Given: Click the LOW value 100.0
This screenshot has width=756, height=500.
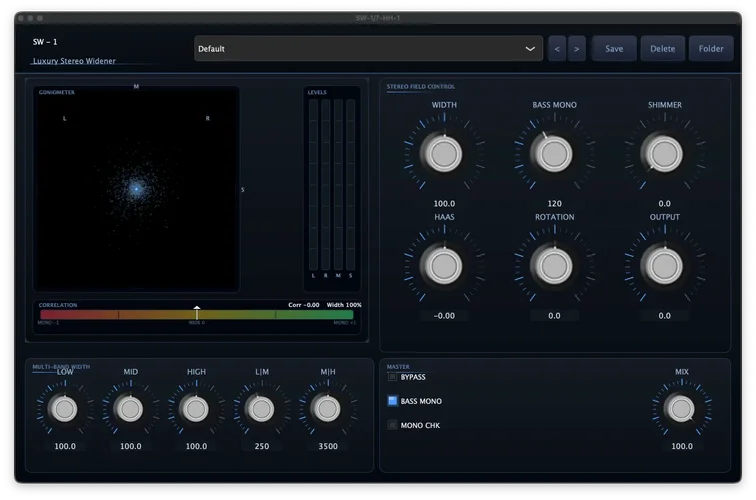Looking at the screenshot, I should coord(65,446).
